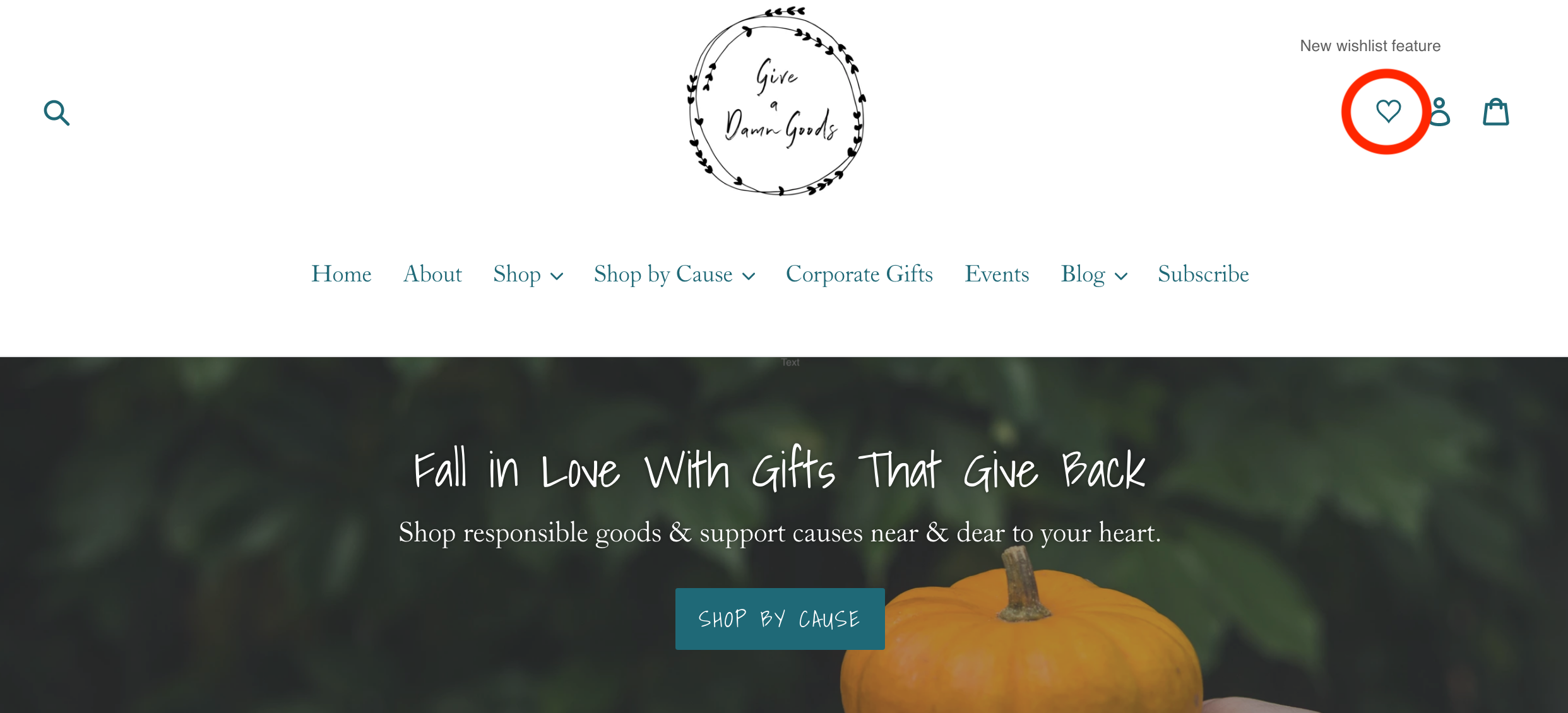Open the search magnifier icon

56,113
